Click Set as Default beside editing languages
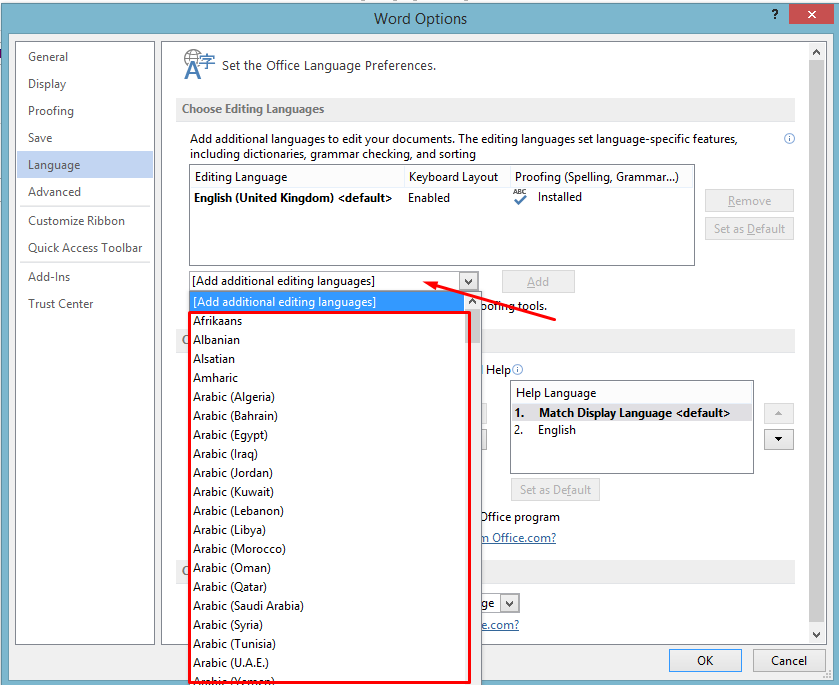Image resolution: width=839 pixels, height=685 pixels. 749,229
